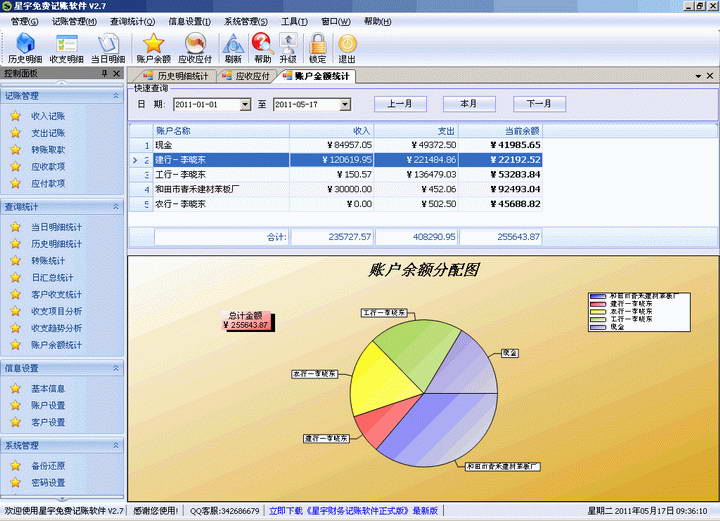Screen dimensions: 720x521
Task: Click the star icon beside 收支项目分析
Action: (16, 311)
